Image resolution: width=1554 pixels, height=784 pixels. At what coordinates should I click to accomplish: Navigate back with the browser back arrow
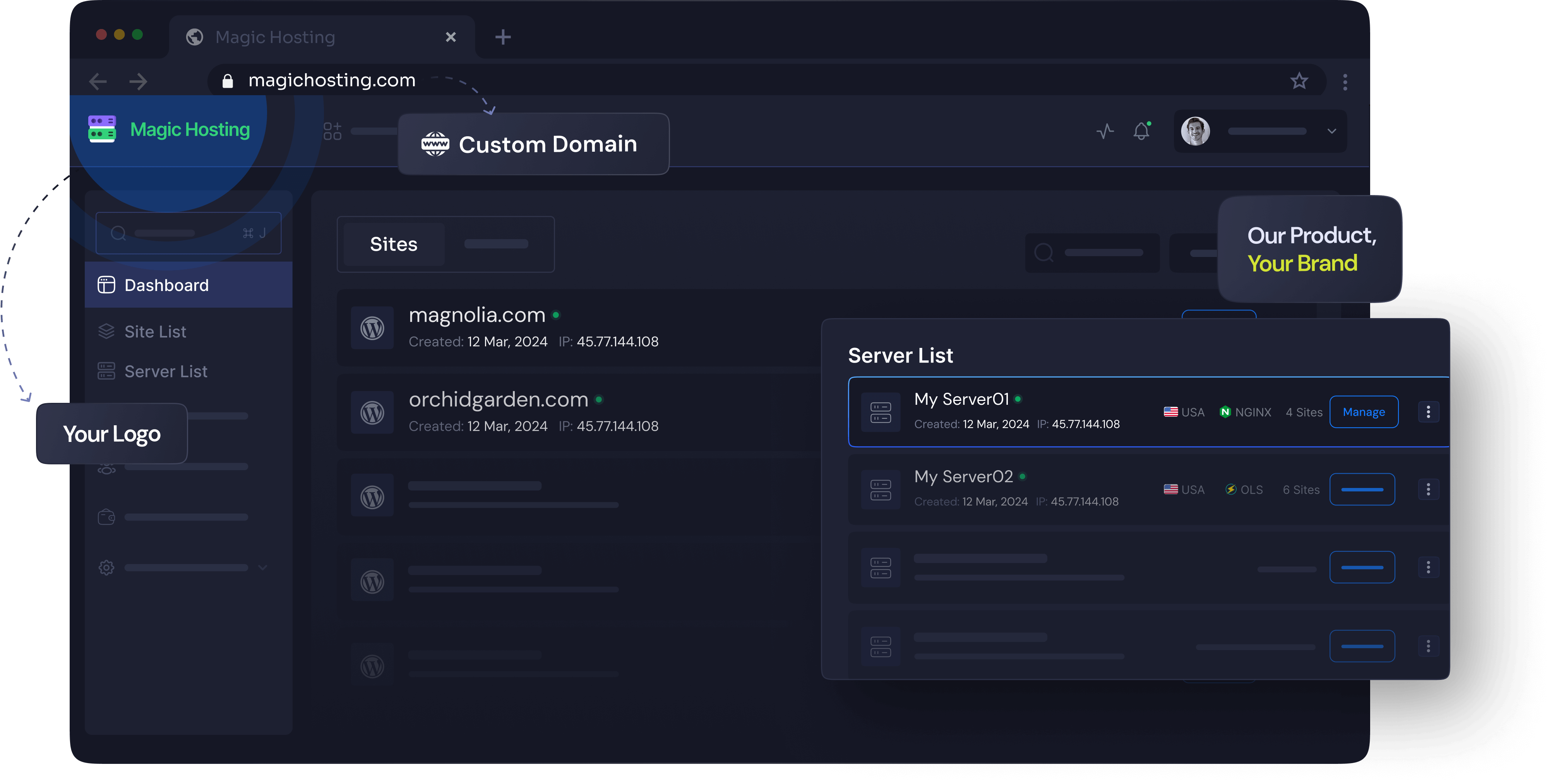(x=98, y=81)
